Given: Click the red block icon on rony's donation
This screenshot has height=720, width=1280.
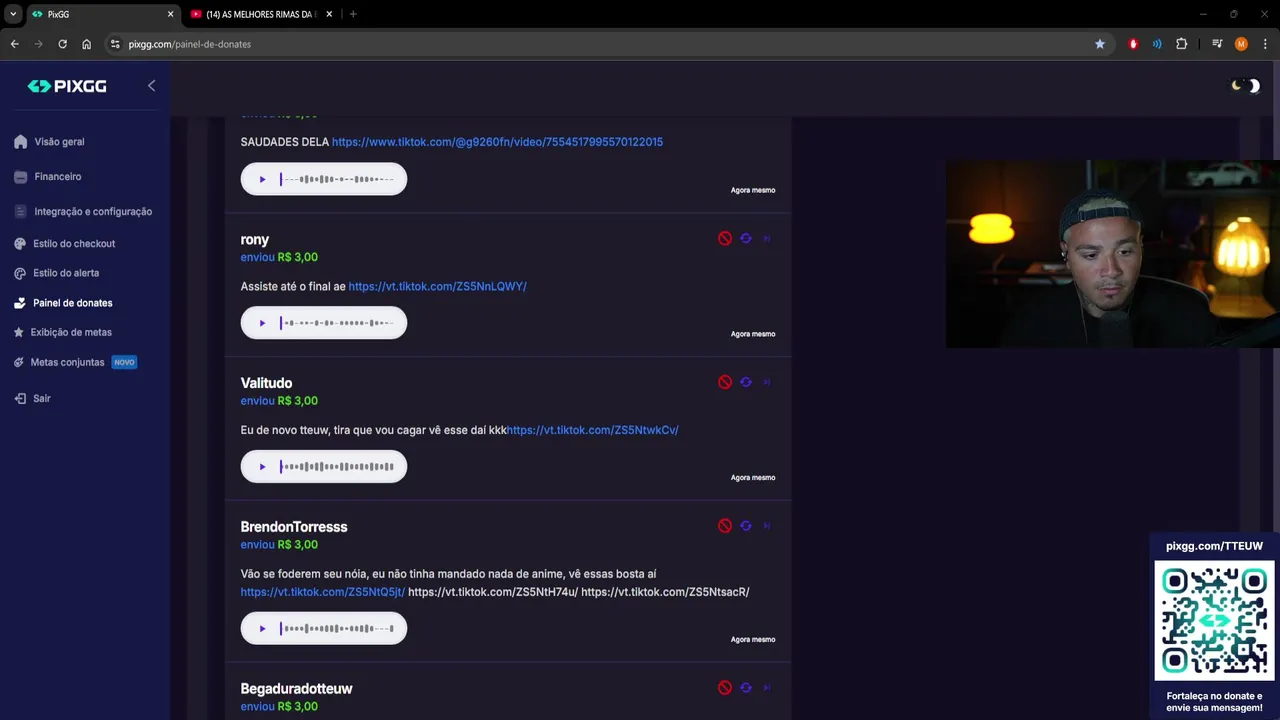Looking at the screenshot, I should (x=725, y=239).
